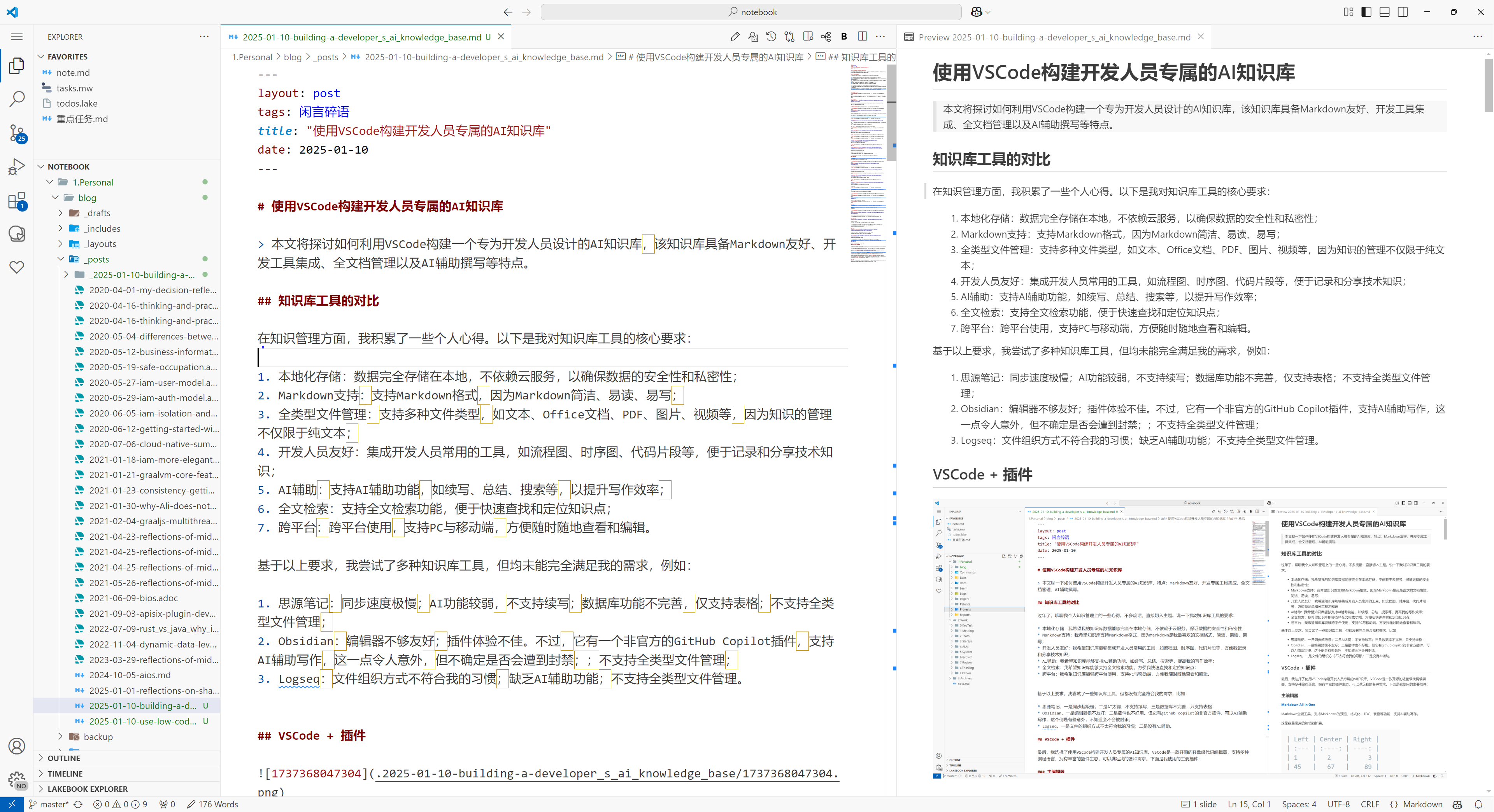The width and height of the screenshot is (1494, 812).
Task: Open the hamburger application menu
Action: click(17, 37)
